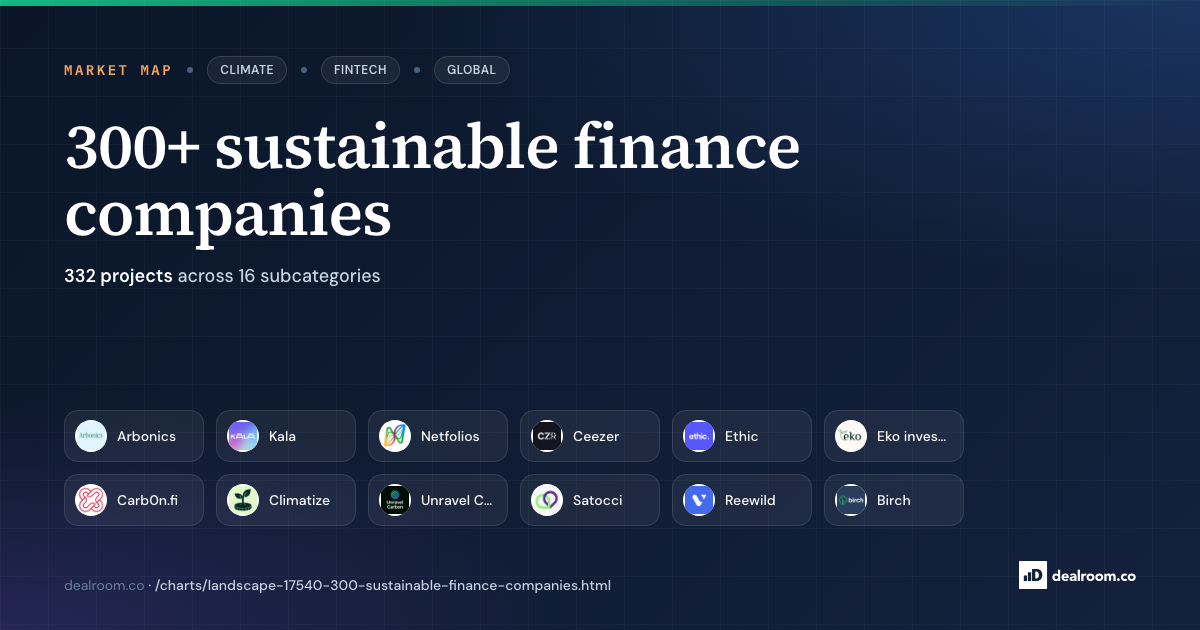Open the Unravel C... company name
Screen dimensions: 1200x630
457,500
